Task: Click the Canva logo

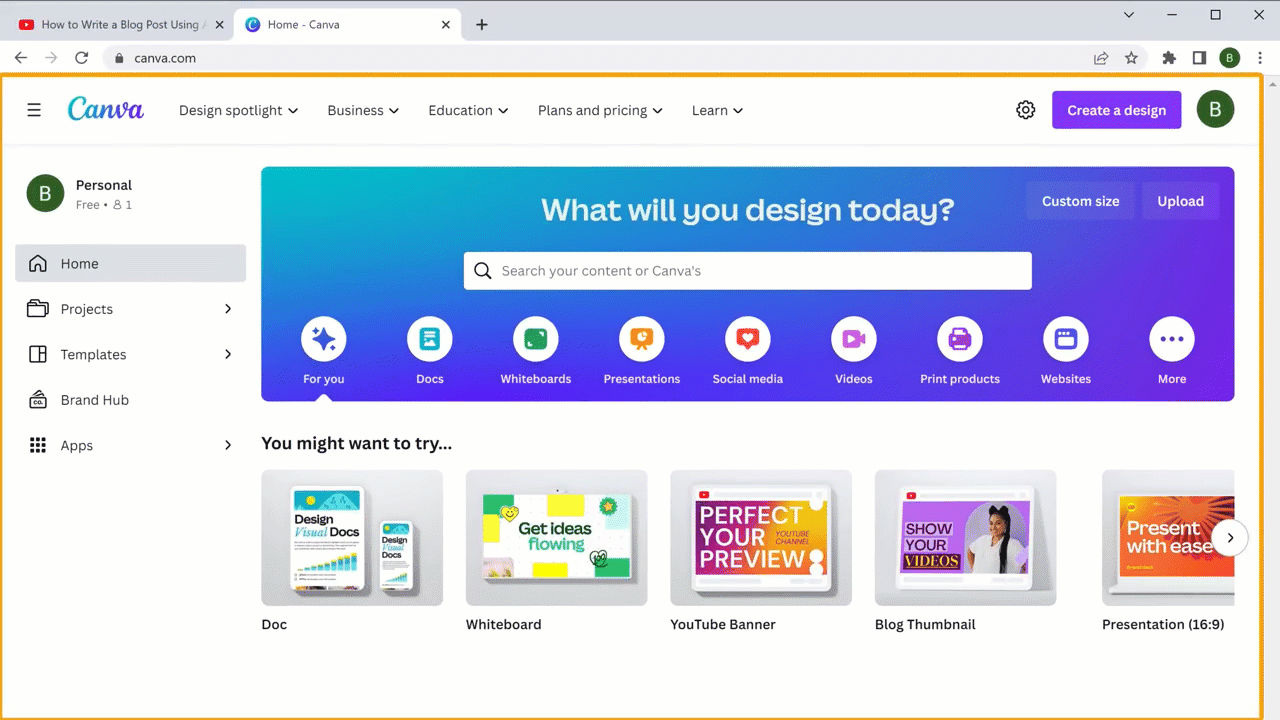Action: (x=106, y=109)
